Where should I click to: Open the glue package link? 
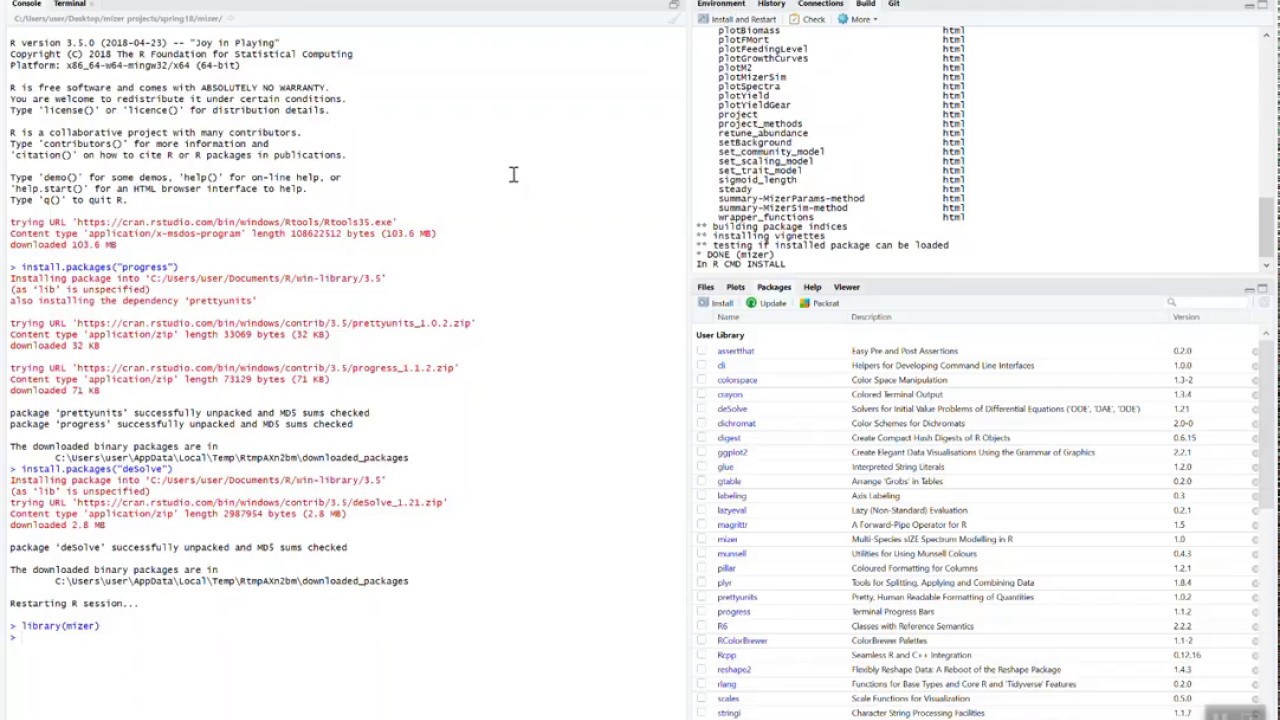(x=725, y=467)
